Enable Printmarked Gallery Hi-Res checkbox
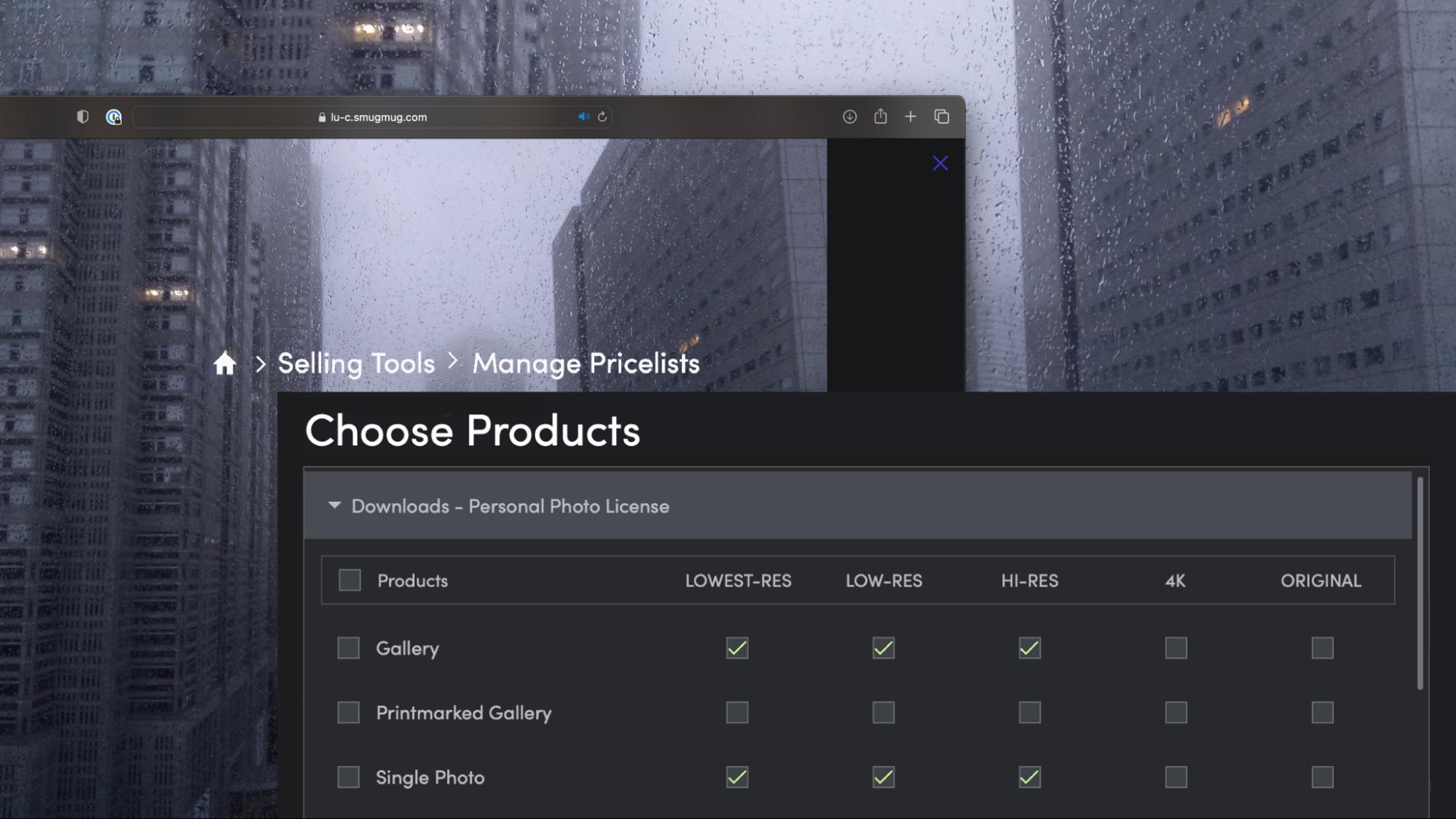The image size is (1456, 819). pos(1029,712)
